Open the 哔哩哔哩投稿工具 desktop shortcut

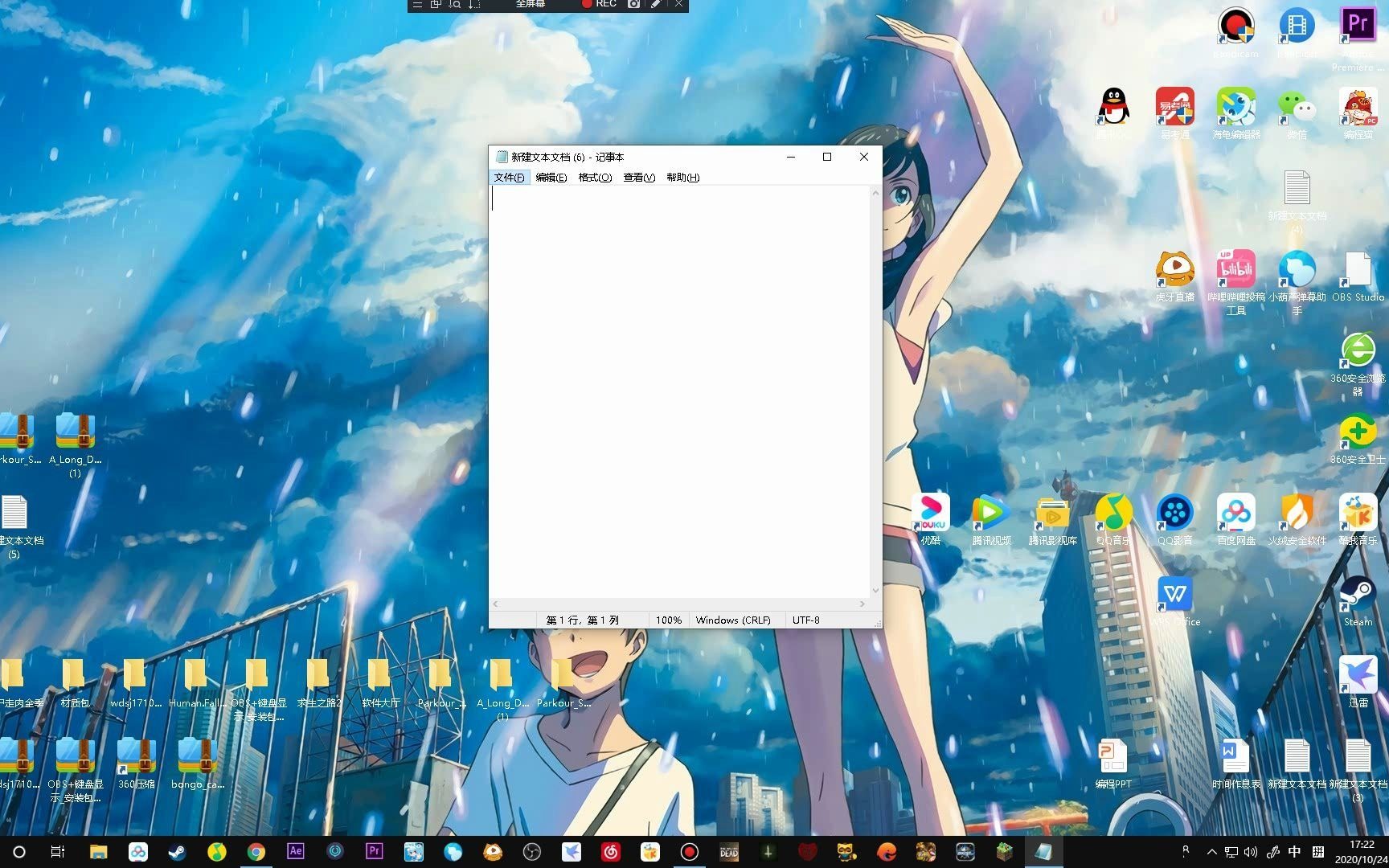coord(1235,282)
